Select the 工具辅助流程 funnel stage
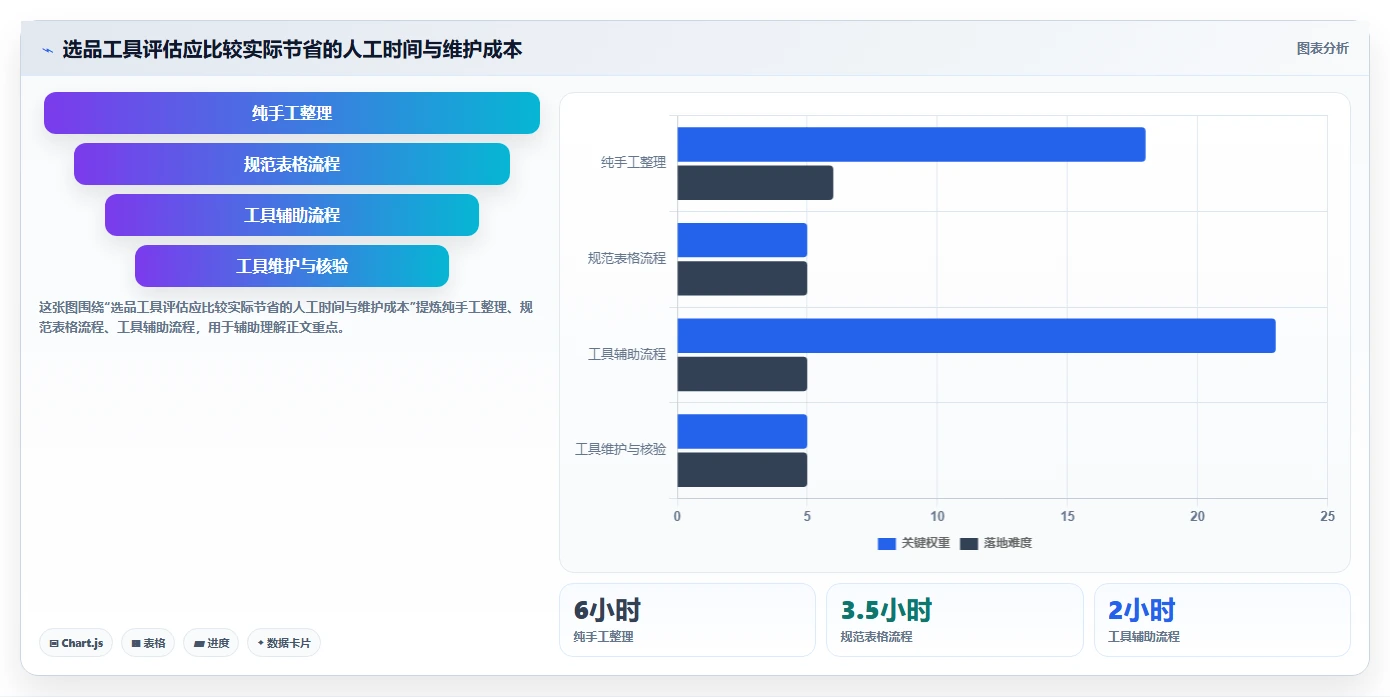 (x=292, y=215)
